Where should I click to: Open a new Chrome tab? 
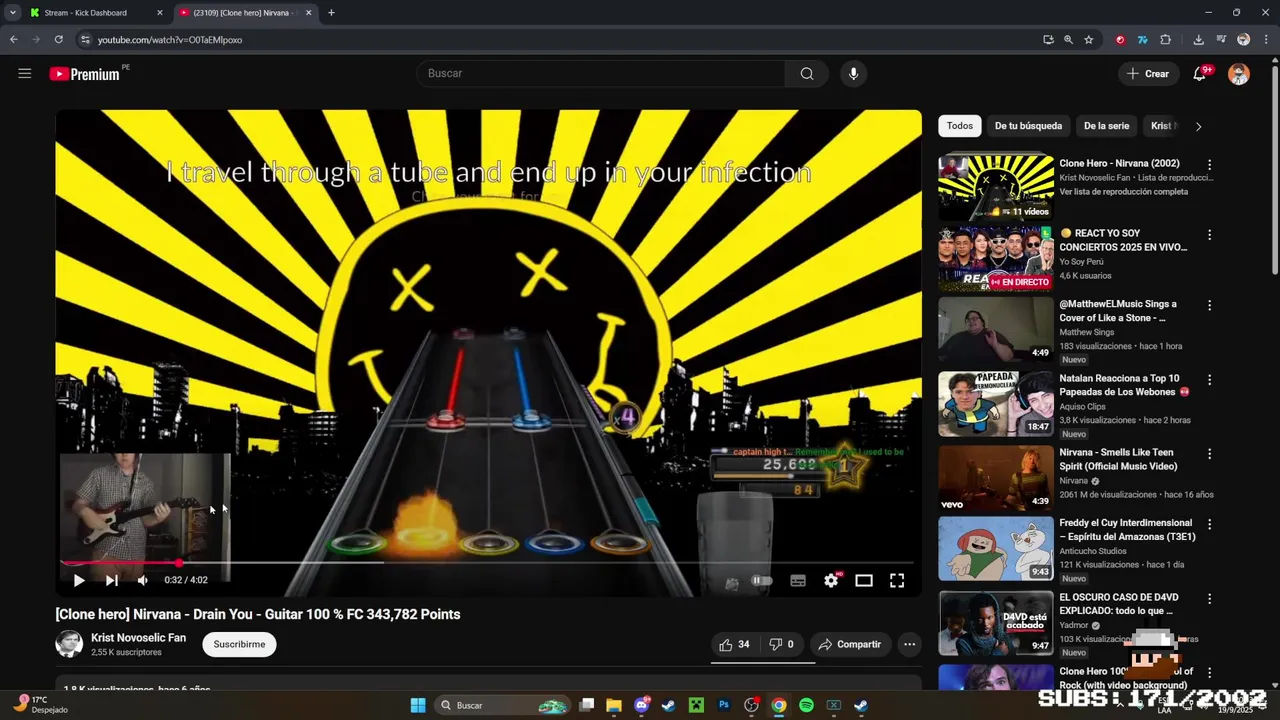tap(331, 13)
